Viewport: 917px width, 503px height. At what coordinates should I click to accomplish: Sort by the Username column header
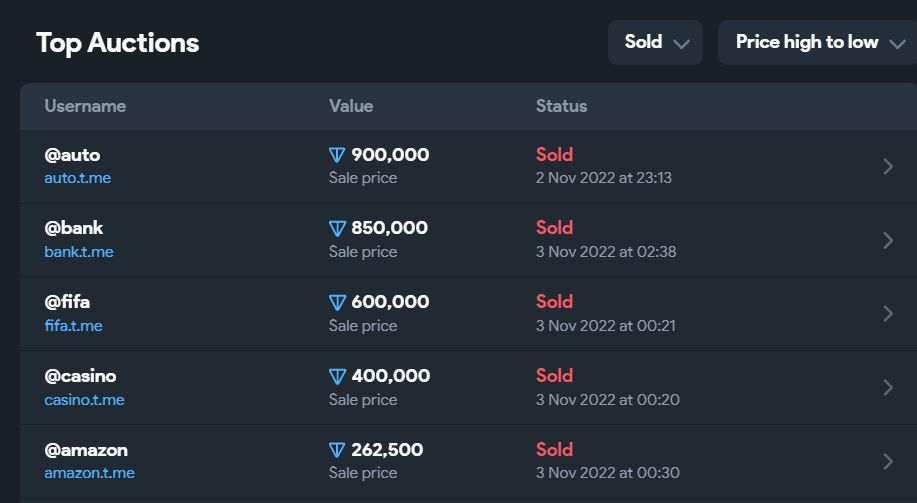click(x=85, y=106)
